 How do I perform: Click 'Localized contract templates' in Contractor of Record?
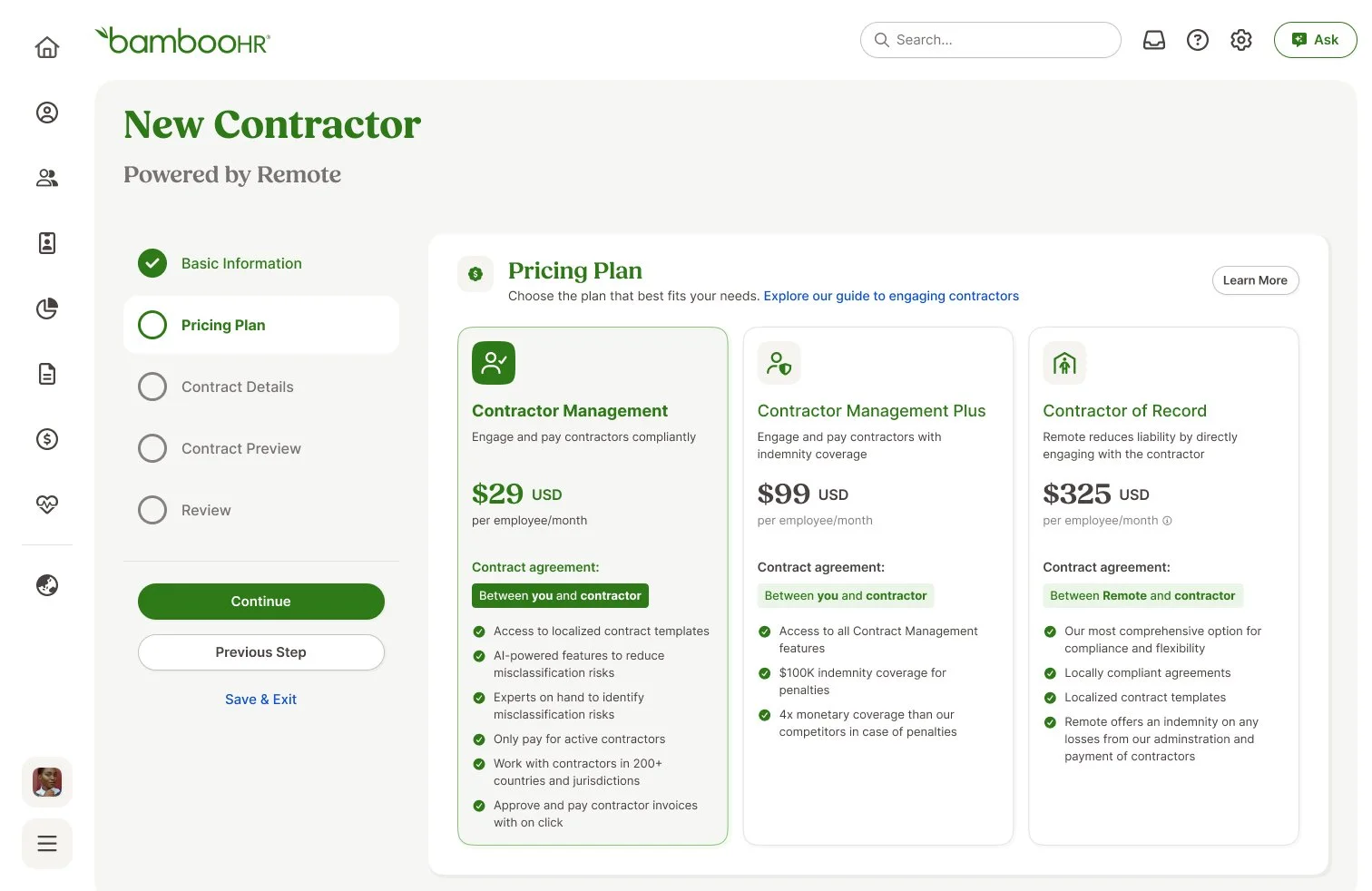click(1145, 698)
